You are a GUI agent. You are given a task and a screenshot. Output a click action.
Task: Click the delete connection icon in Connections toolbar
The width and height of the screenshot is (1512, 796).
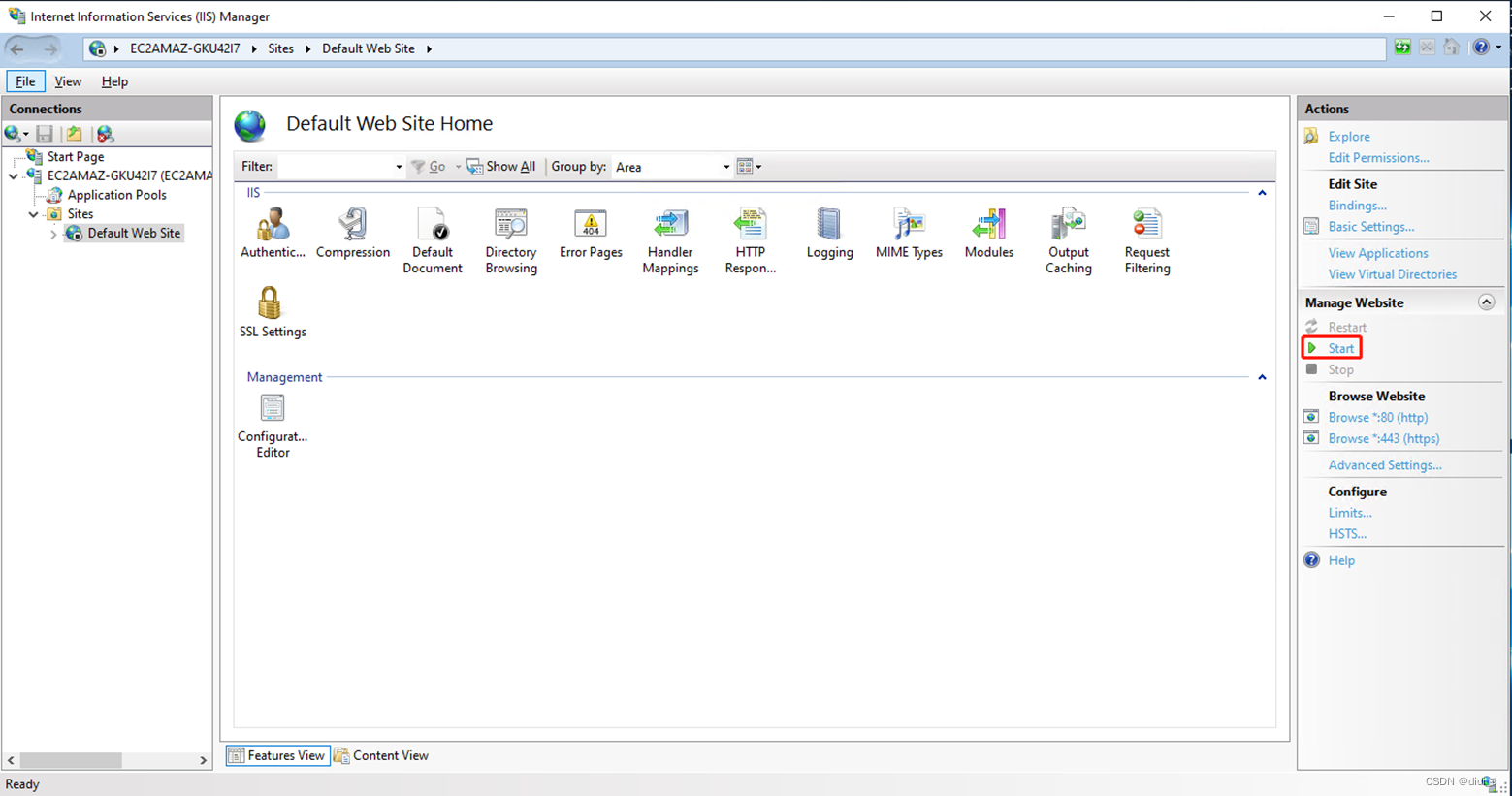pyautogui.click(x=105, y=134)
